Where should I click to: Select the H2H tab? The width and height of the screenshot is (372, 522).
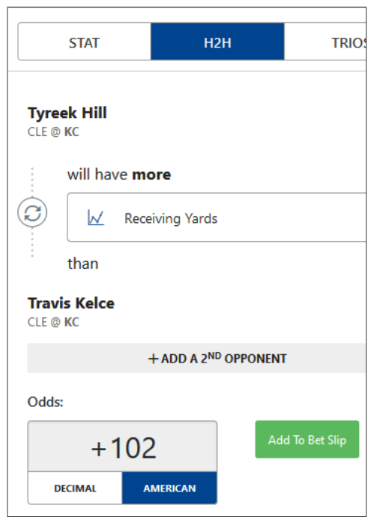point(217,42)
